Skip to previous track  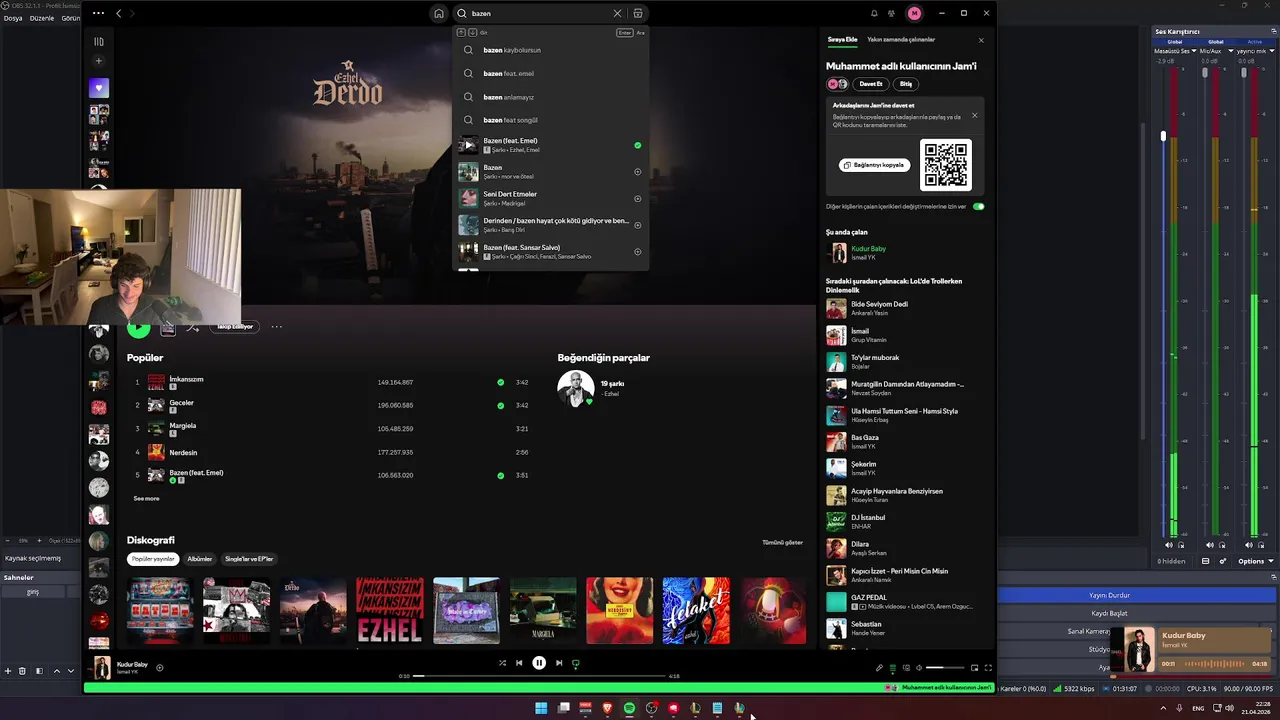click(x=519, y=663)
